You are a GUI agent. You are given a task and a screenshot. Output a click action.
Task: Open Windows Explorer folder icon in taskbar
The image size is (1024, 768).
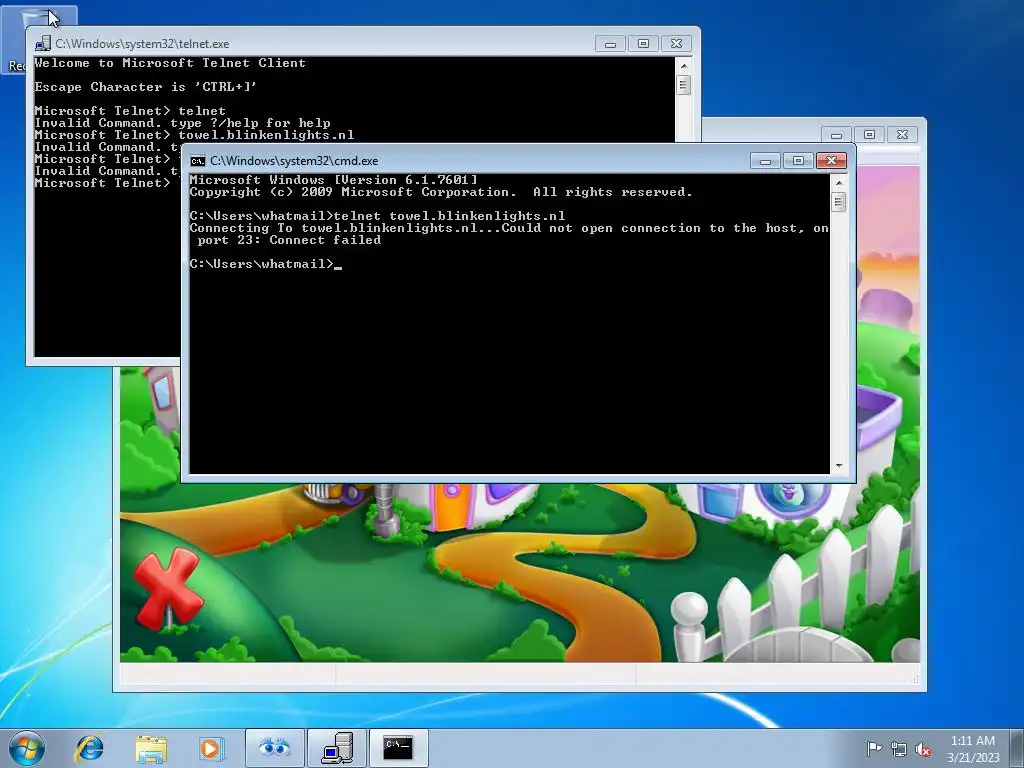(151, 748)
